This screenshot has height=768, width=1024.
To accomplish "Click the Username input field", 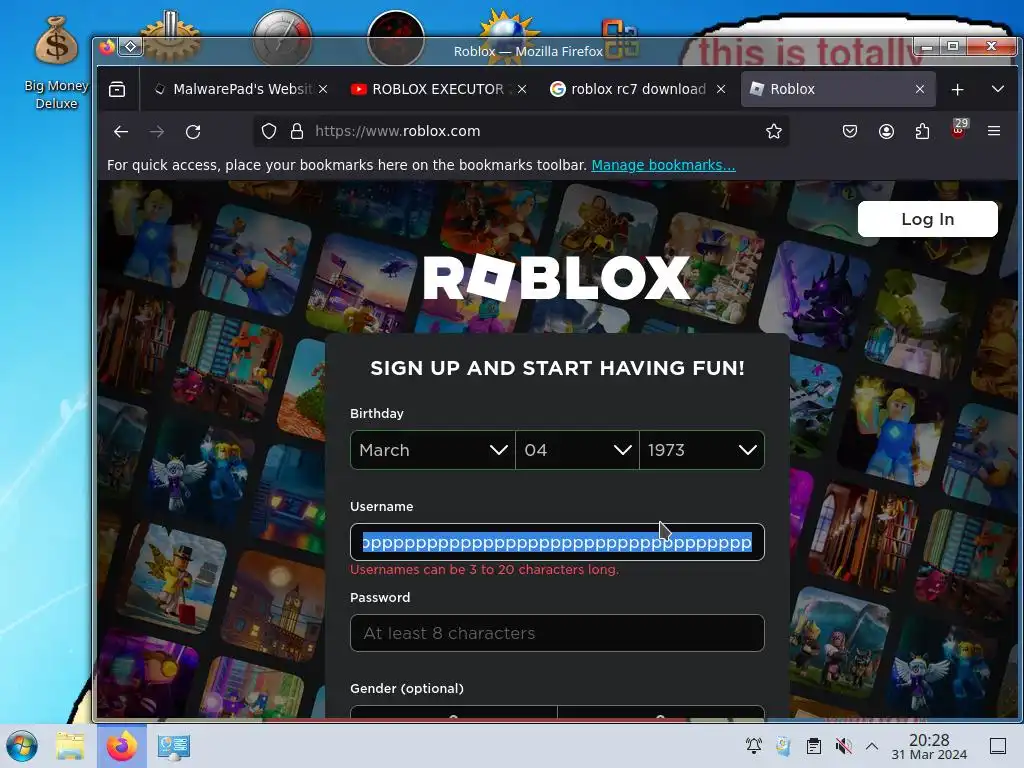I will click(557, 542).
